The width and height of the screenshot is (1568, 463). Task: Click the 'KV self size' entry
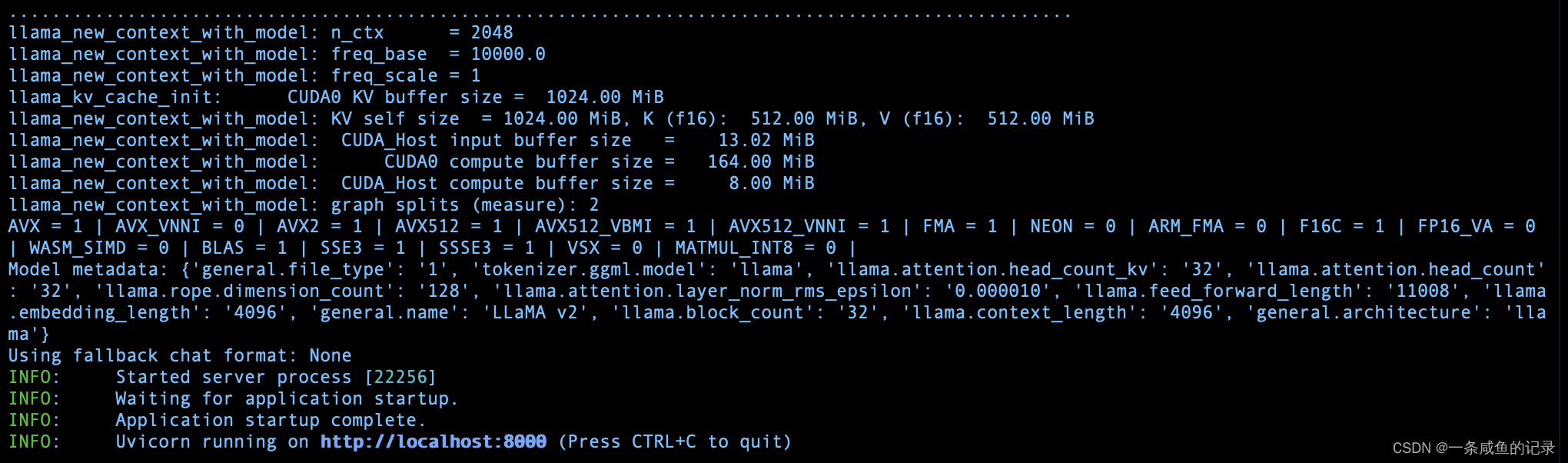click(395, 118)
